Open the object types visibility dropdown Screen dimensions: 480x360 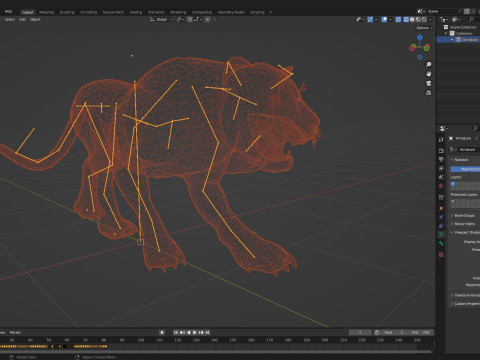[360, 20]
